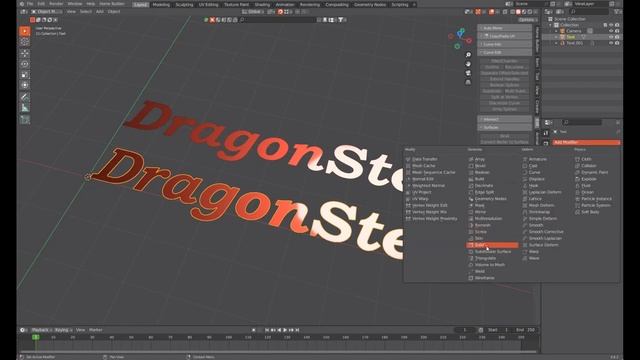Screen dimensions: 640x360
Task: Open the Object Mode dropdown
Action: point(48,12)
